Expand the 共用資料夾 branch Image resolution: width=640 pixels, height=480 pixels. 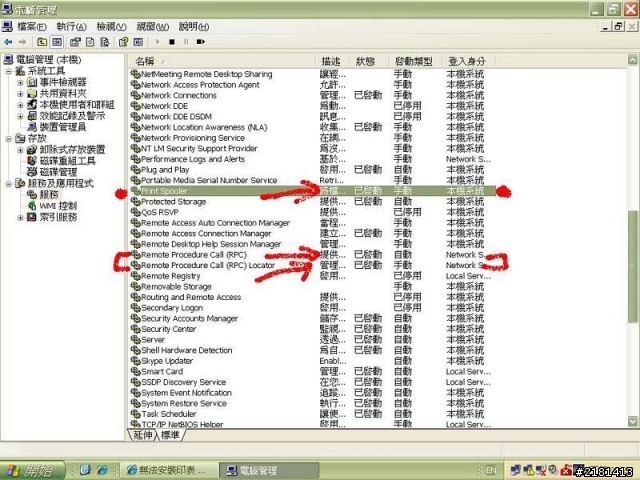20,93
